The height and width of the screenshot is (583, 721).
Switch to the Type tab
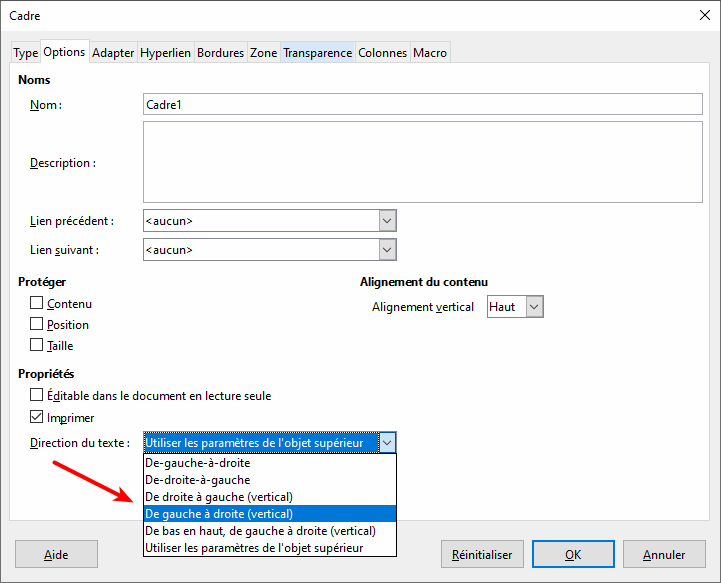tap(25, 53)
